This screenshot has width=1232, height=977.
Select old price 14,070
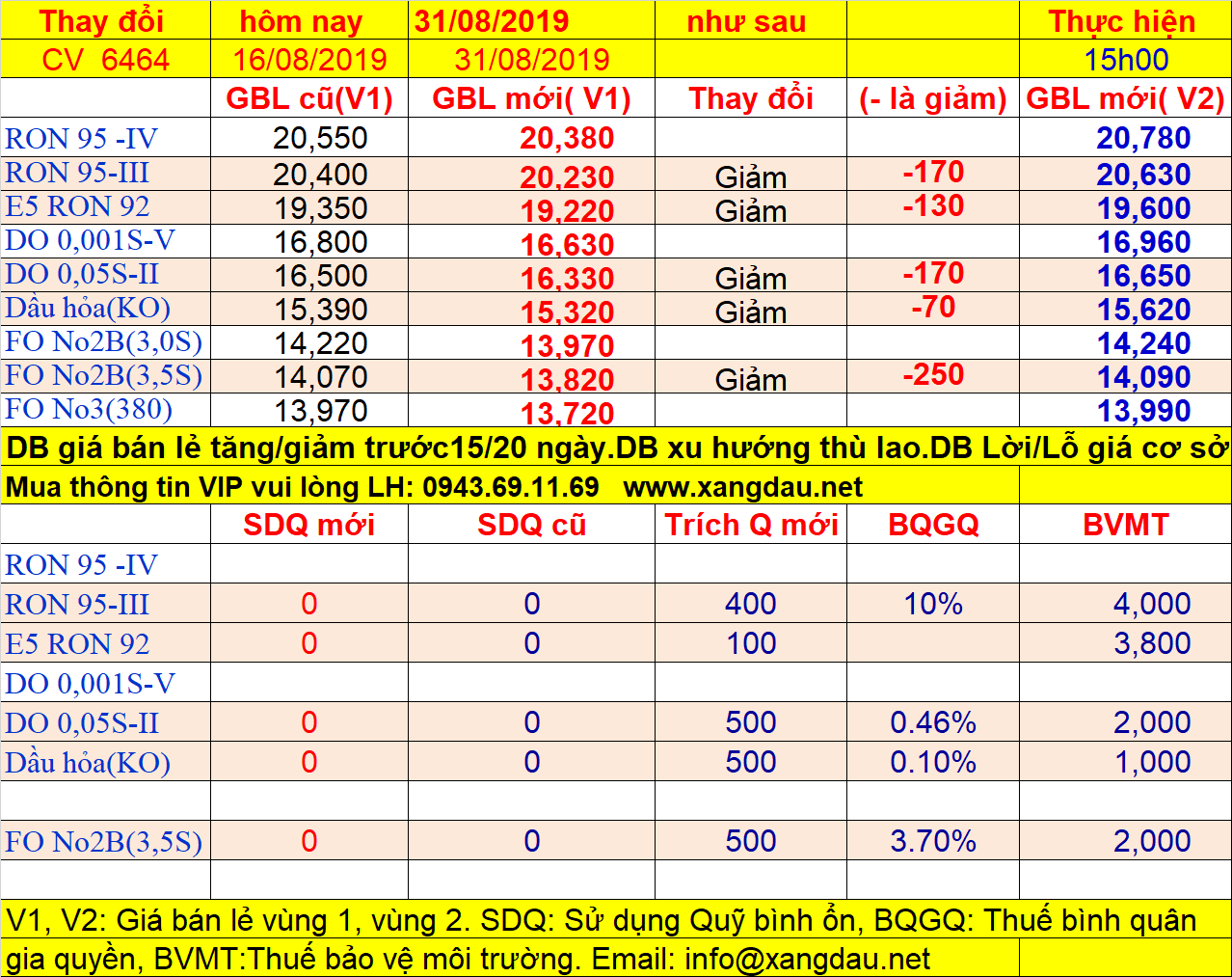(x=320, y=377)
